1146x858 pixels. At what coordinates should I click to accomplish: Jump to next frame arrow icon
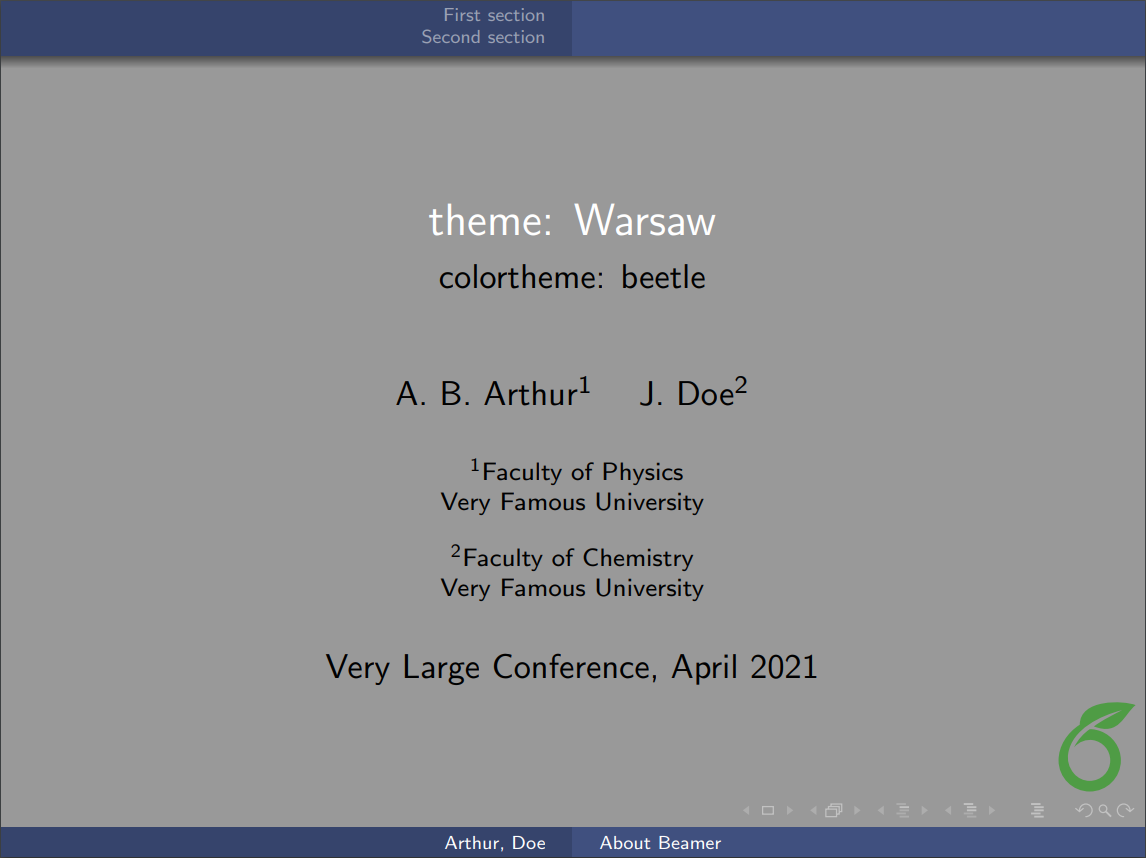coord(856,810)
